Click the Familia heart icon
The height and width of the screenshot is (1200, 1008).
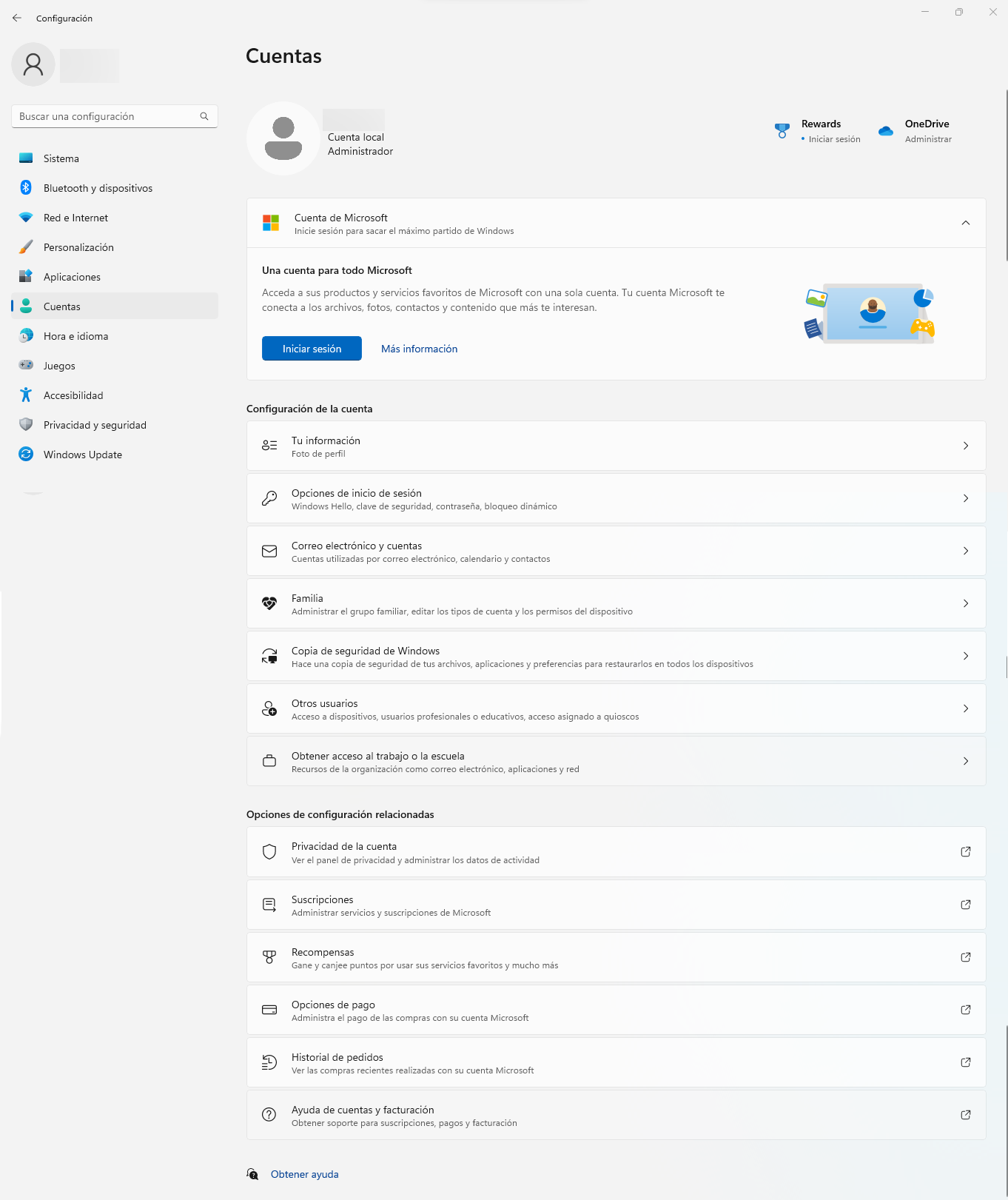tap(269, 603)
